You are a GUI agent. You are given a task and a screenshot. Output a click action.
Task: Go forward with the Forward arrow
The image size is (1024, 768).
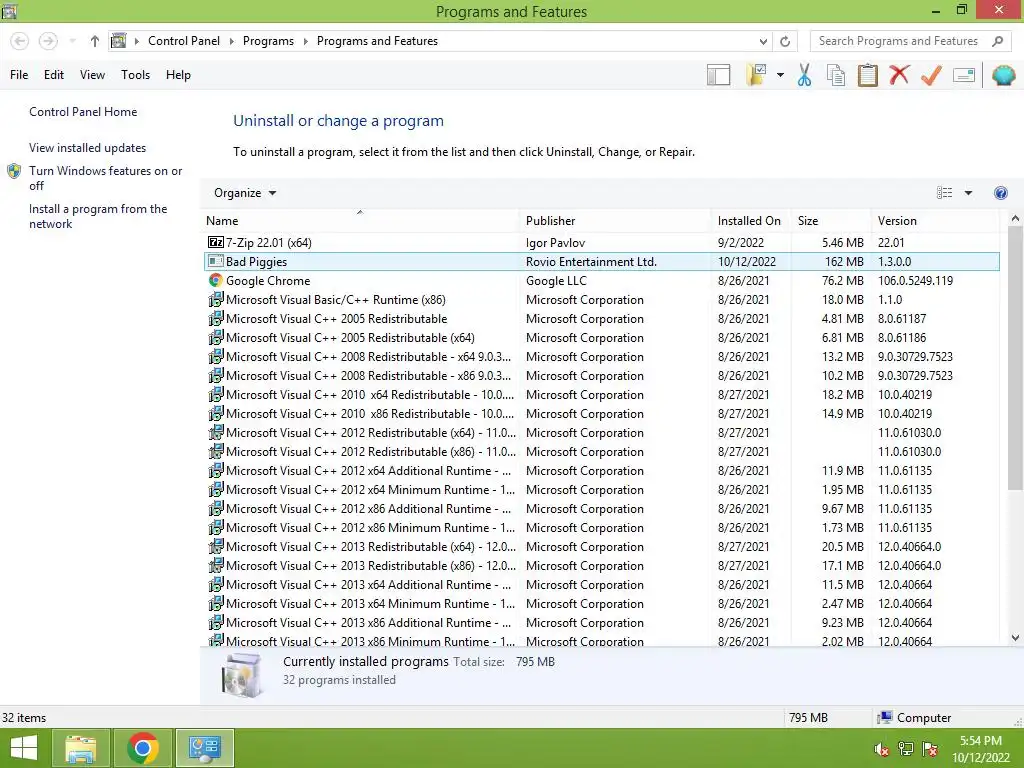click(48, 41)
